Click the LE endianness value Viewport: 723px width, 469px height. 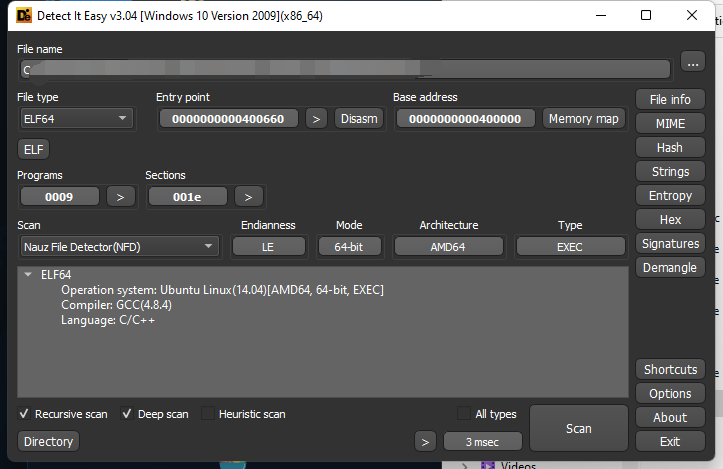coord(268,247)
